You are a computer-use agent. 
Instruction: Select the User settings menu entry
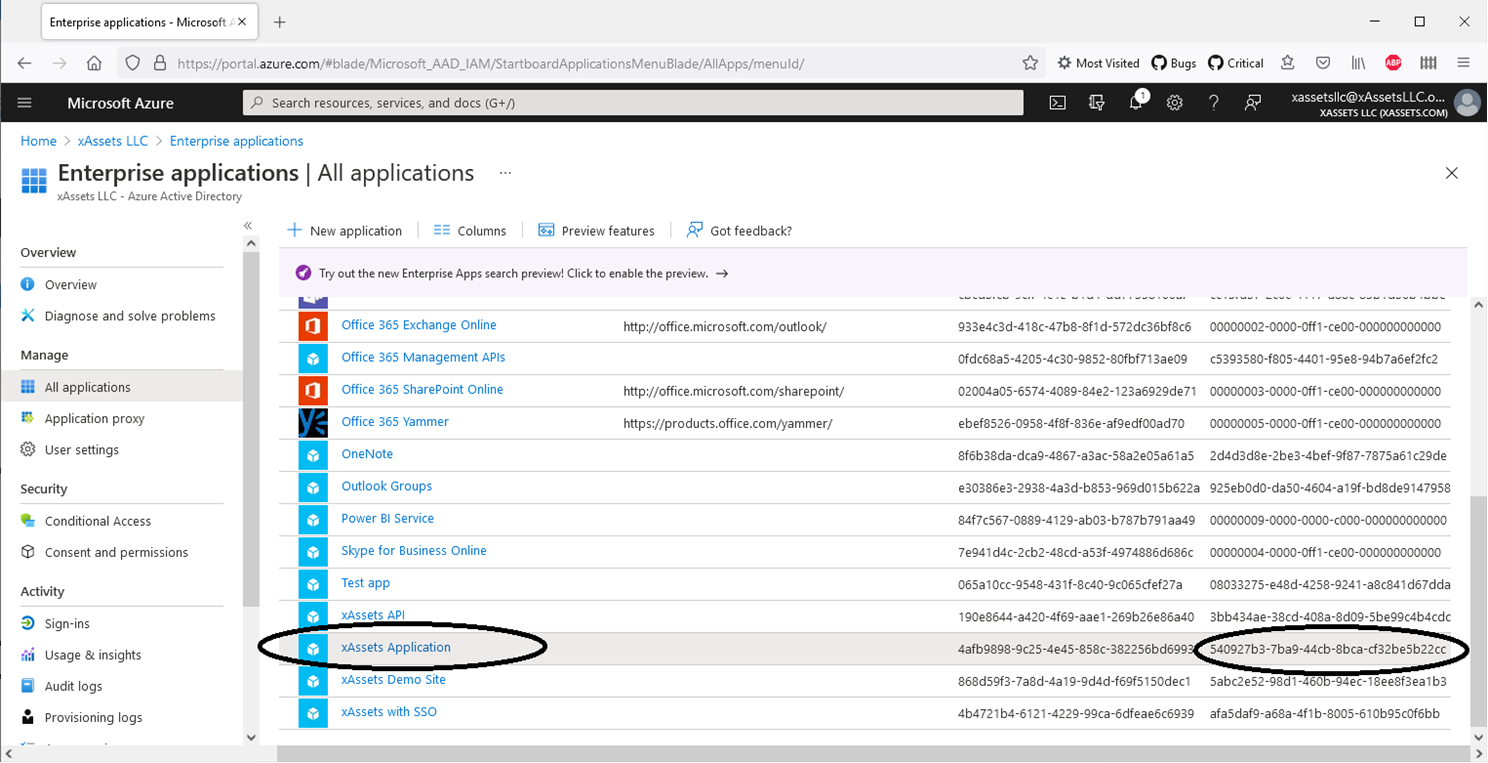pyautogui.click(x=83, y=449)
